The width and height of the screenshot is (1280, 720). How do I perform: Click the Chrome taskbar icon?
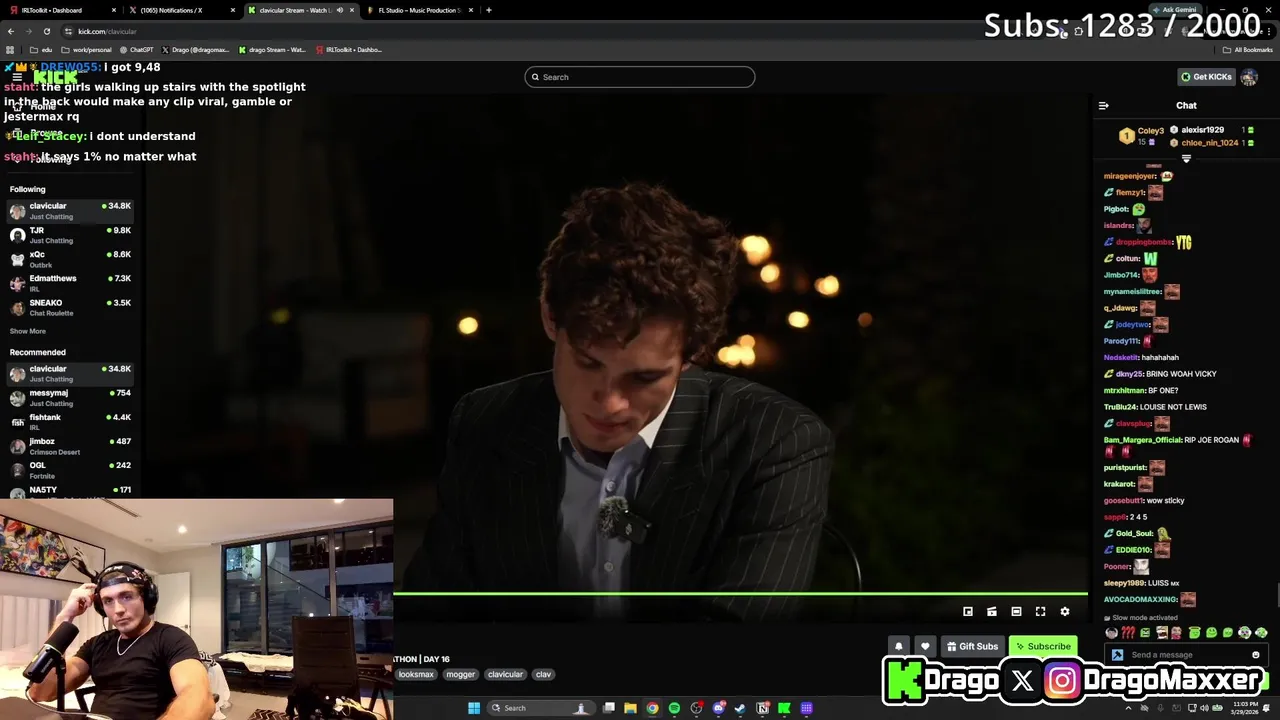[652, 708]
